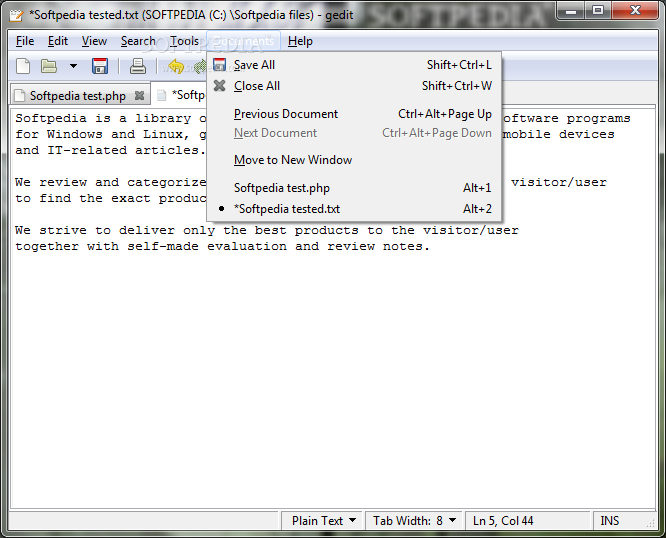Viewport: 666px width, 538px height.
Task: Click the Open file folder icon
Action: (49, 66)
